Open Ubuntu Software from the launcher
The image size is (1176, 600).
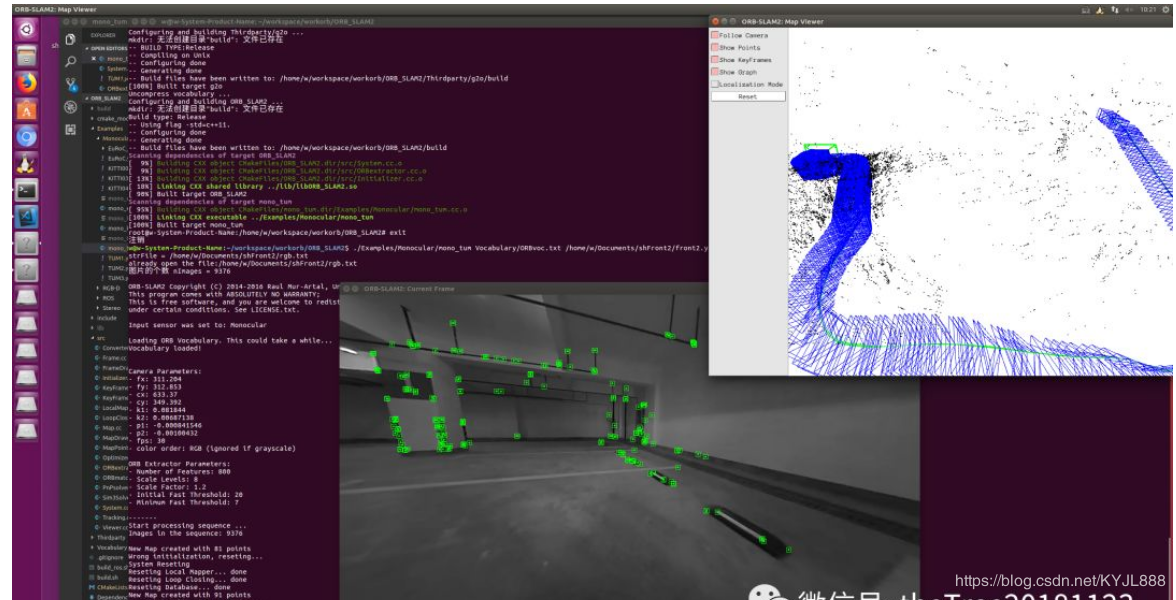(26, 110)
